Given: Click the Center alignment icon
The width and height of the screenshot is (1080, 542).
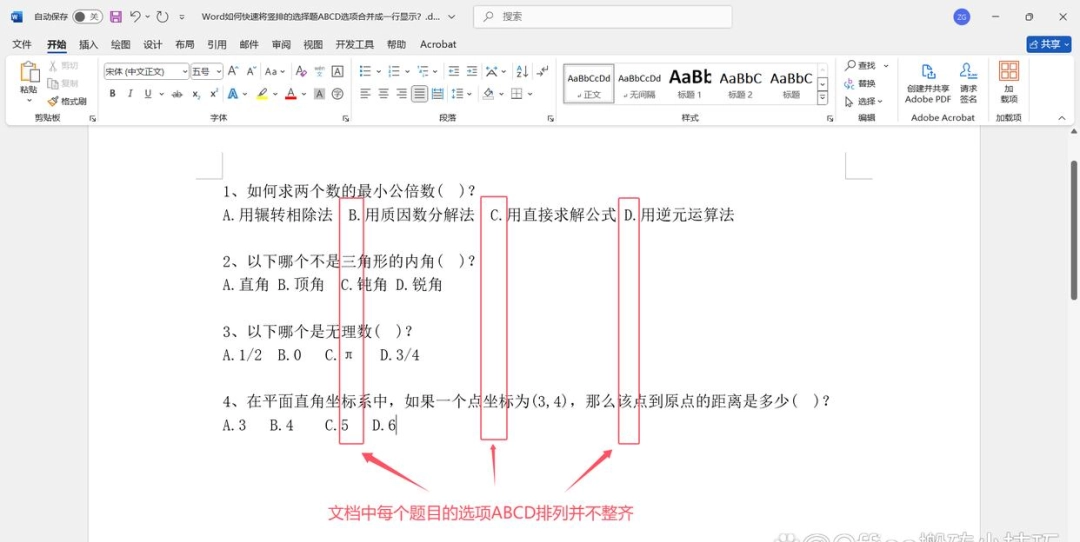Looking at the screenshot, I should pos(384,94).
